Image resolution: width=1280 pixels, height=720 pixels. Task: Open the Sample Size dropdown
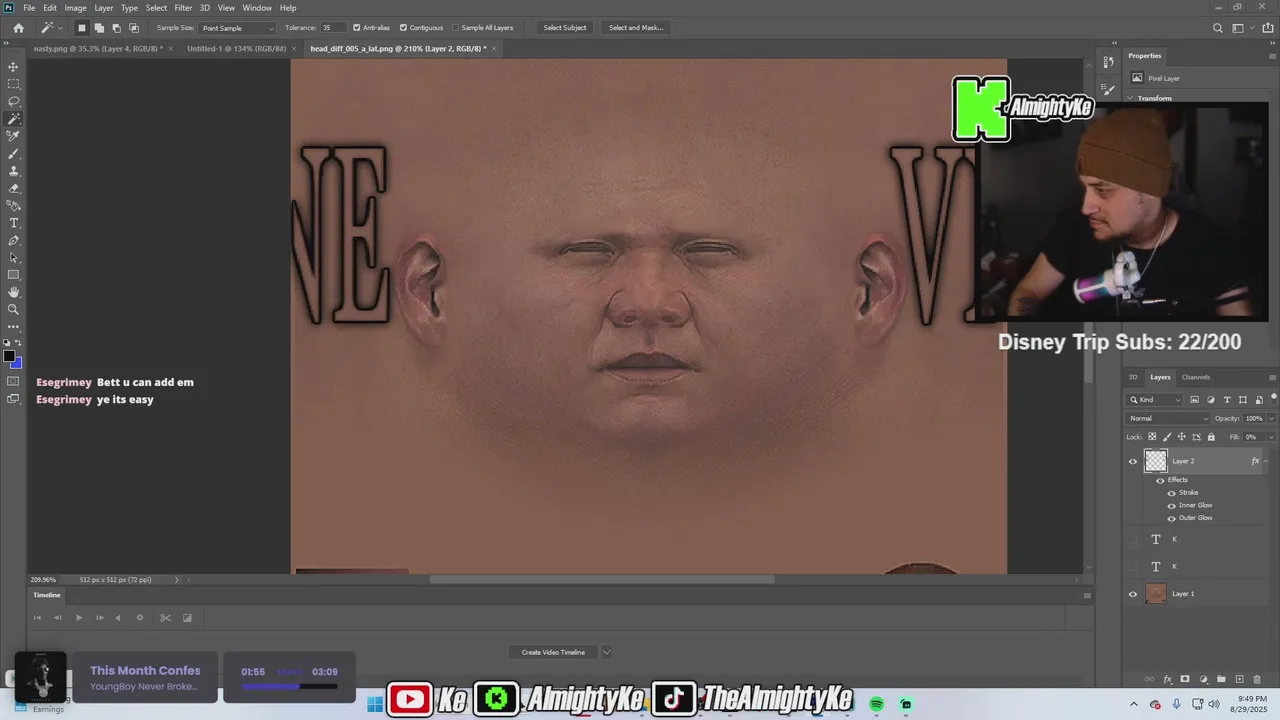pos(237,28)
